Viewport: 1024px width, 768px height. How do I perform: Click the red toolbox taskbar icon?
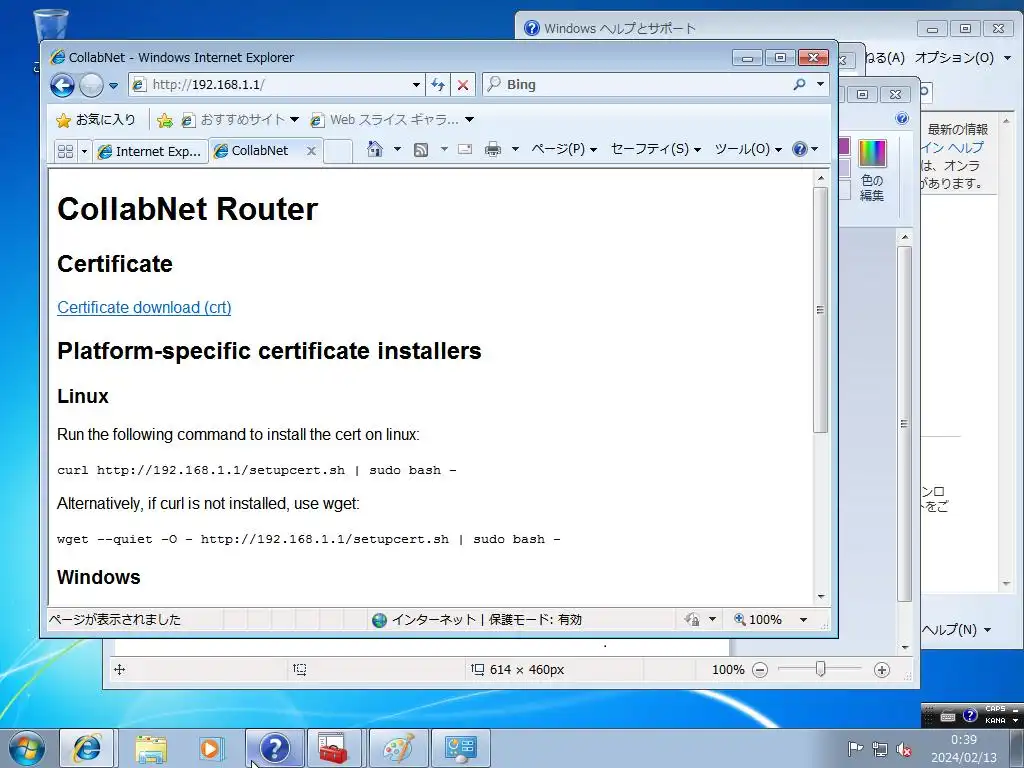334,748
